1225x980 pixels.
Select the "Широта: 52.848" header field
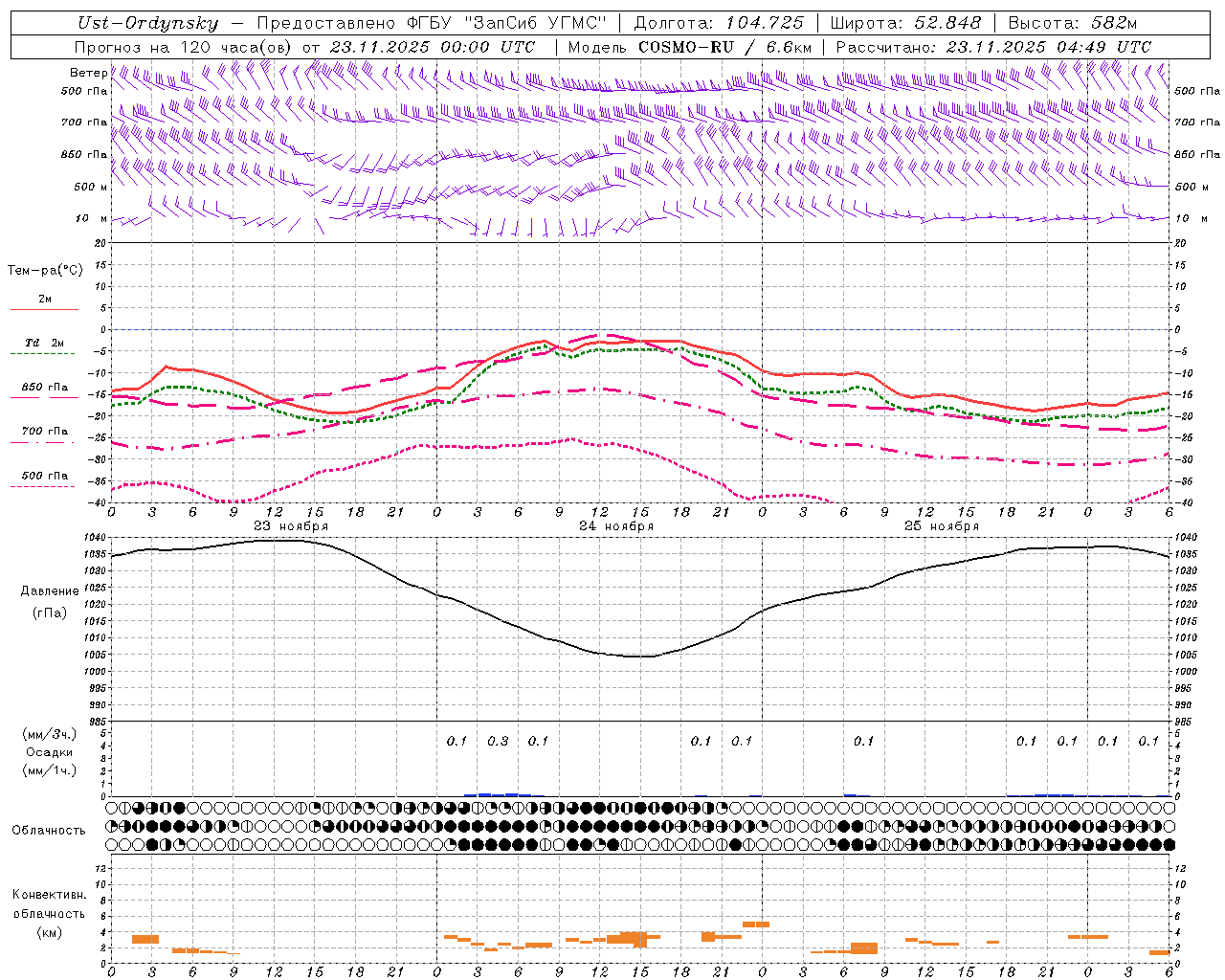click(905, 23)
